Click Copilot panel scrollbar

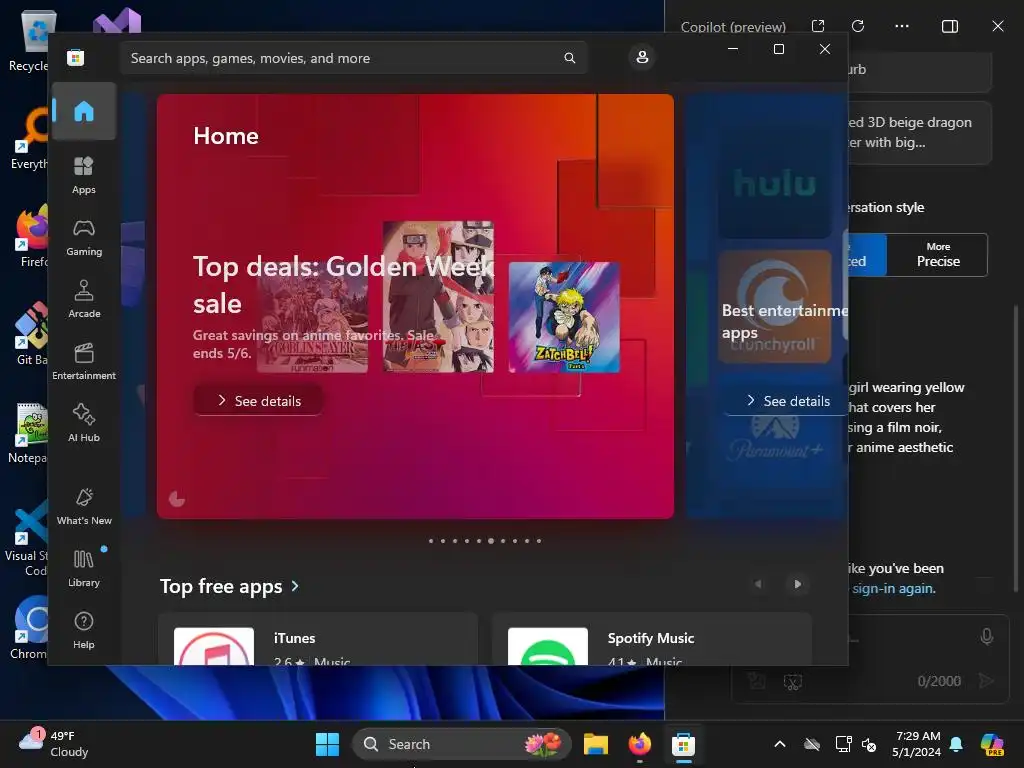(1016, 448)
